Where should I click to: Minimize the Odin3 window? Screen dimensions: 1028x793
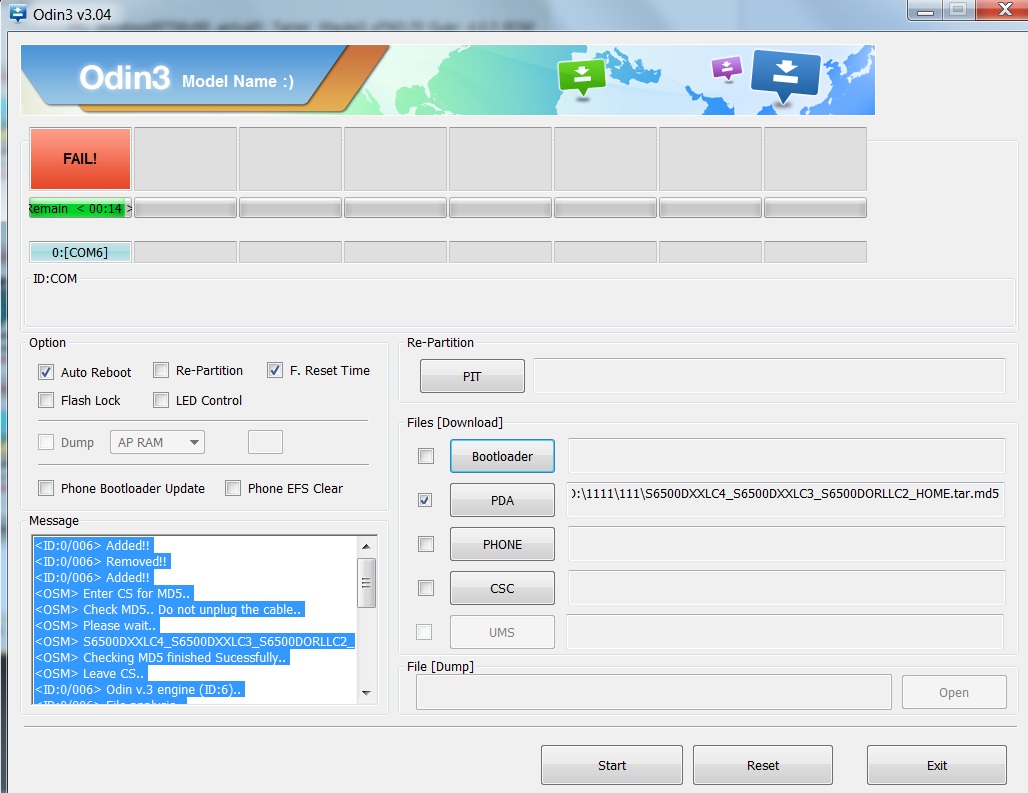[x=925, y=10]
